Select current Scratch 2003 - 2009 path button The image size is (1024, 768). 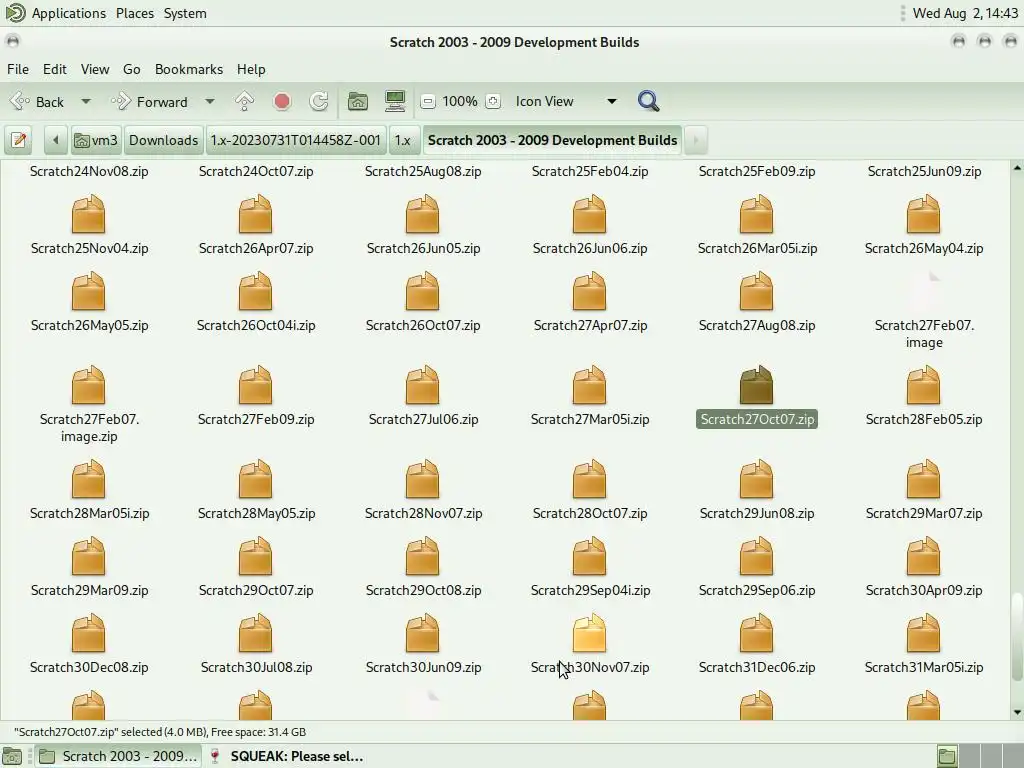point(552,140)
